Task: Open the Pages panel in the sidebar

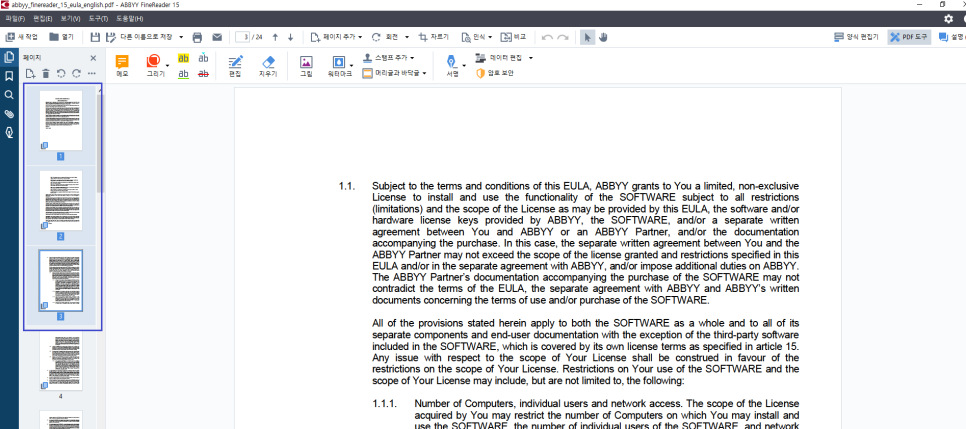Action: coord(9,57)
